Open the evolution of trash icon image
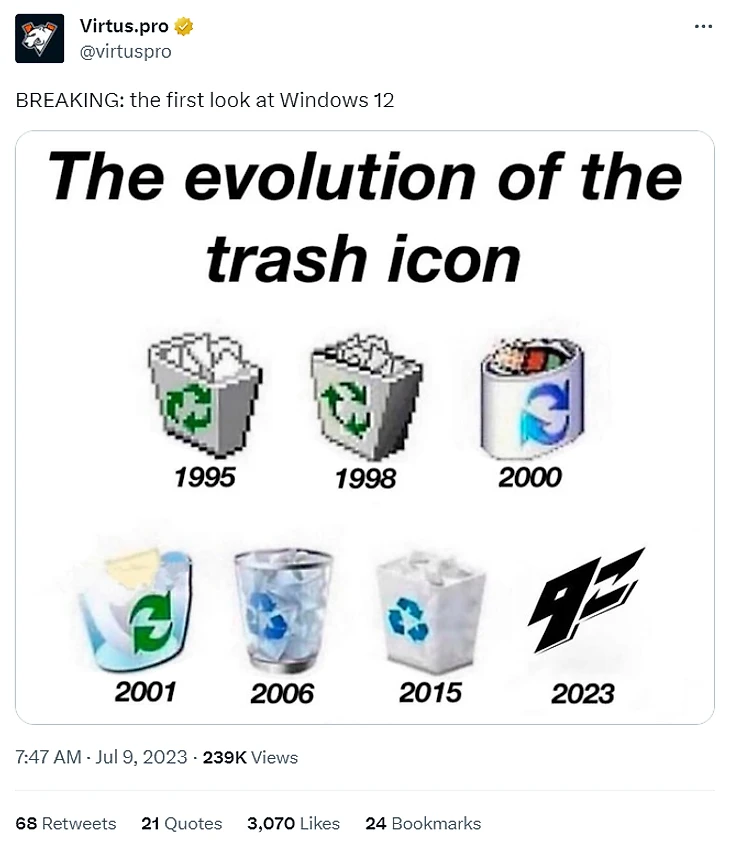730x848 pixels. (365, 427)
